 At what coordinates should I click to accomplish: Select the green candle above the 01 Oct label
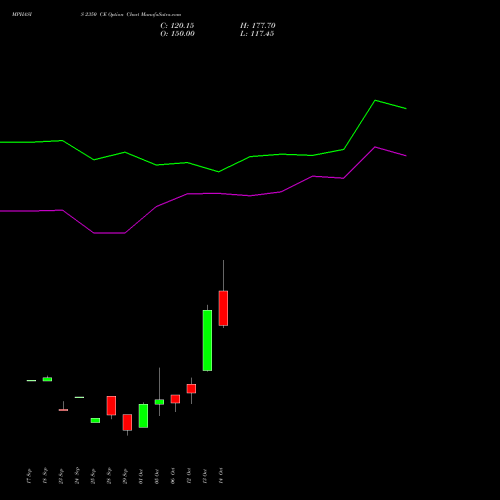(143, 416)
